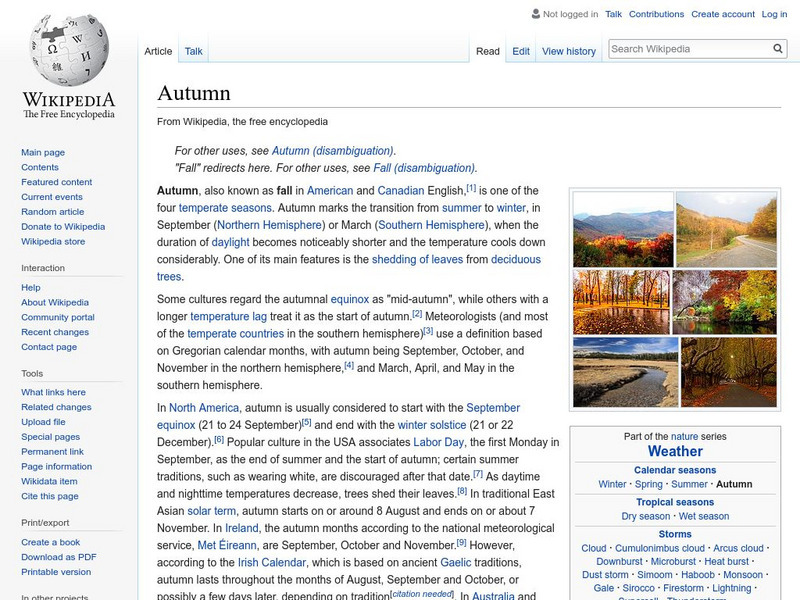800x600 pixels.
Task: Open Current events
Action: point(52,196)
